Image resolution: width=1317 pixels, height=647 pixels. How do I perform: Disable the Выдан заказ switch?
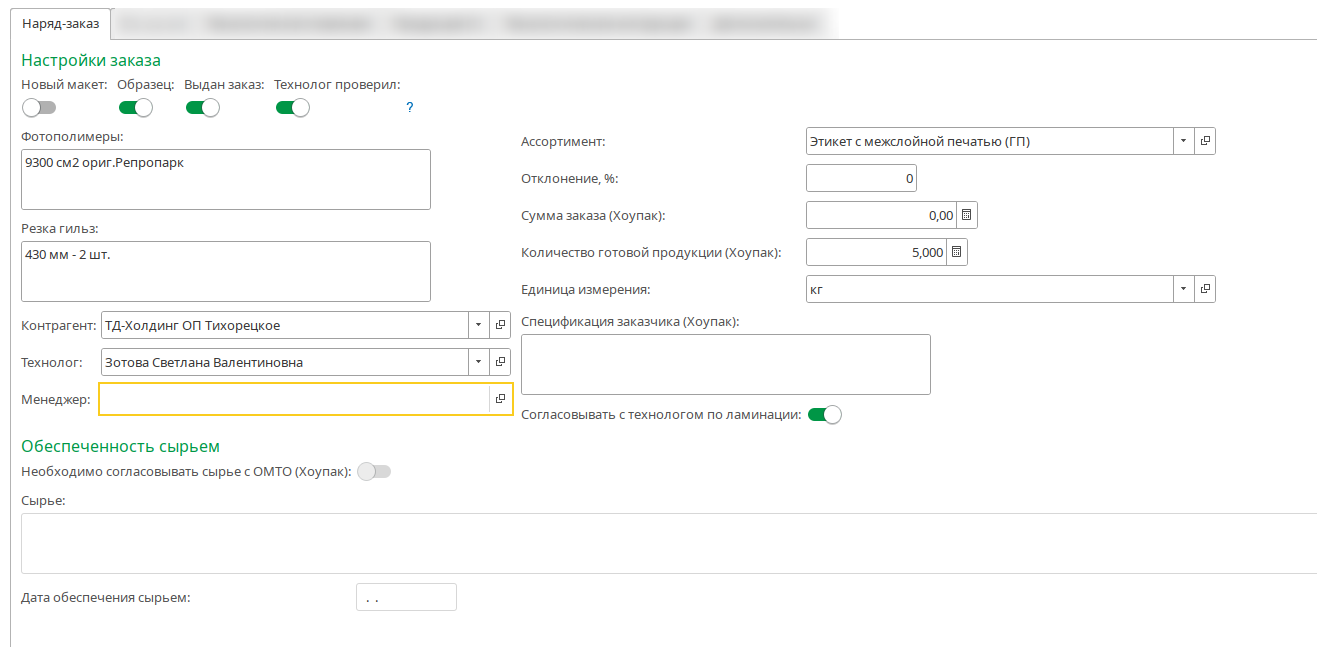coord(202,107)
